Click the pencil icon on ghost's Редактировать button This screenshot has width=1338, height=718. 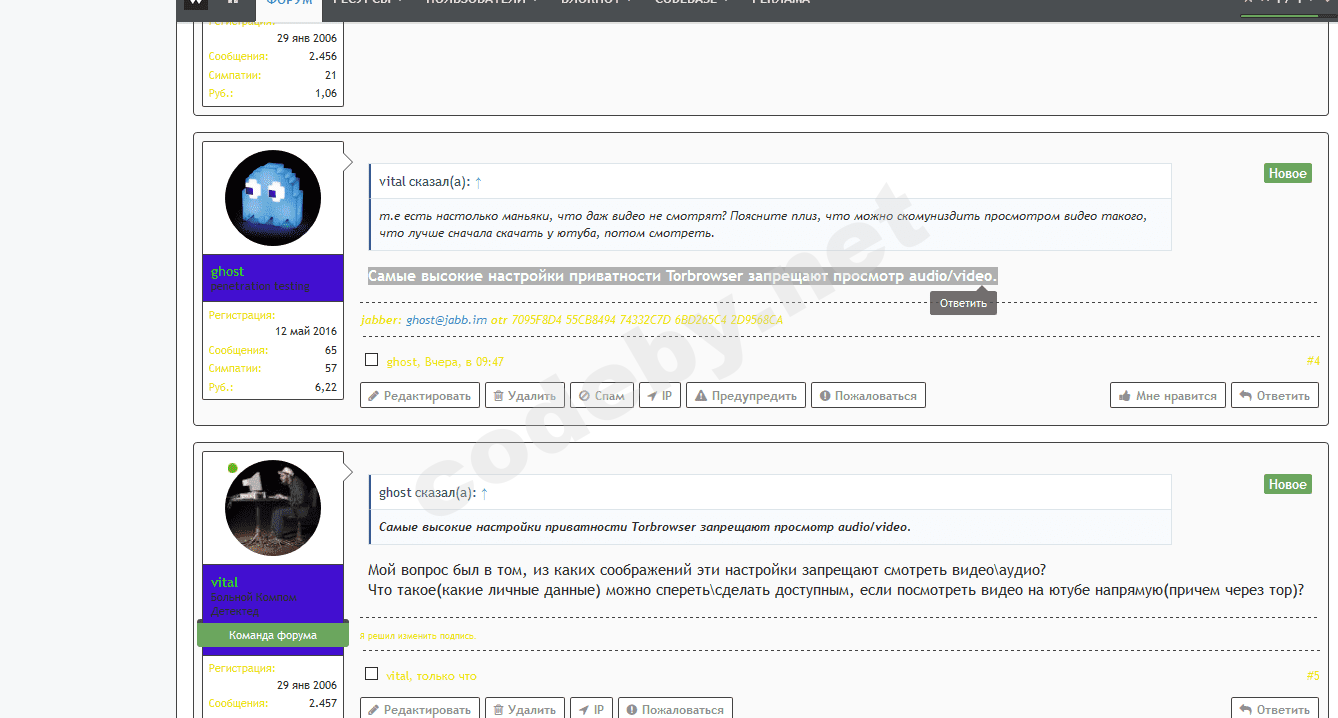coord(373,396)
